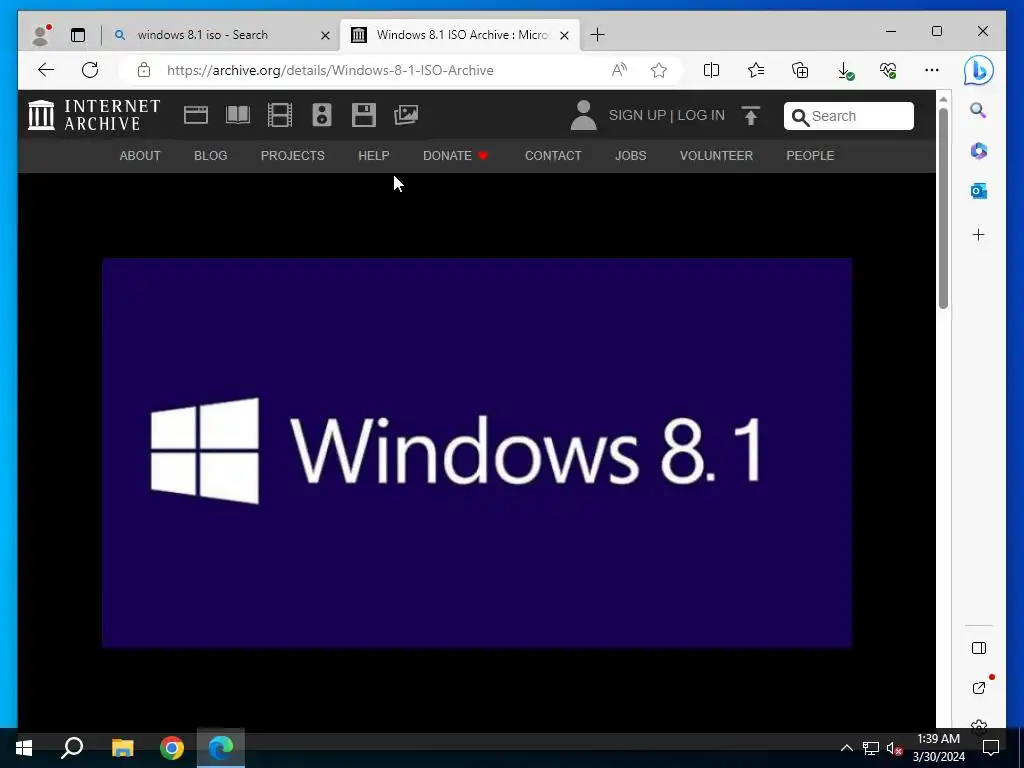Open Edge Settings and more menu
Image resolution: width=1024 pixels, height=768 pixels.
click(932, 70)
